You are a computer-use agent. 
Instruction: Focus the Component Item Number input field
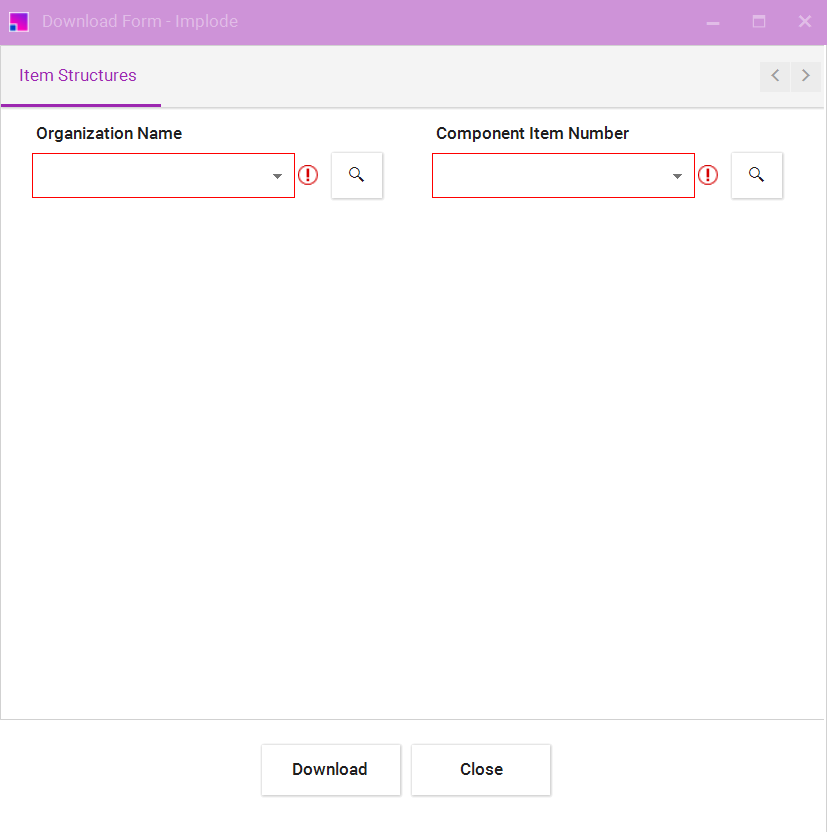coord(550,176)
